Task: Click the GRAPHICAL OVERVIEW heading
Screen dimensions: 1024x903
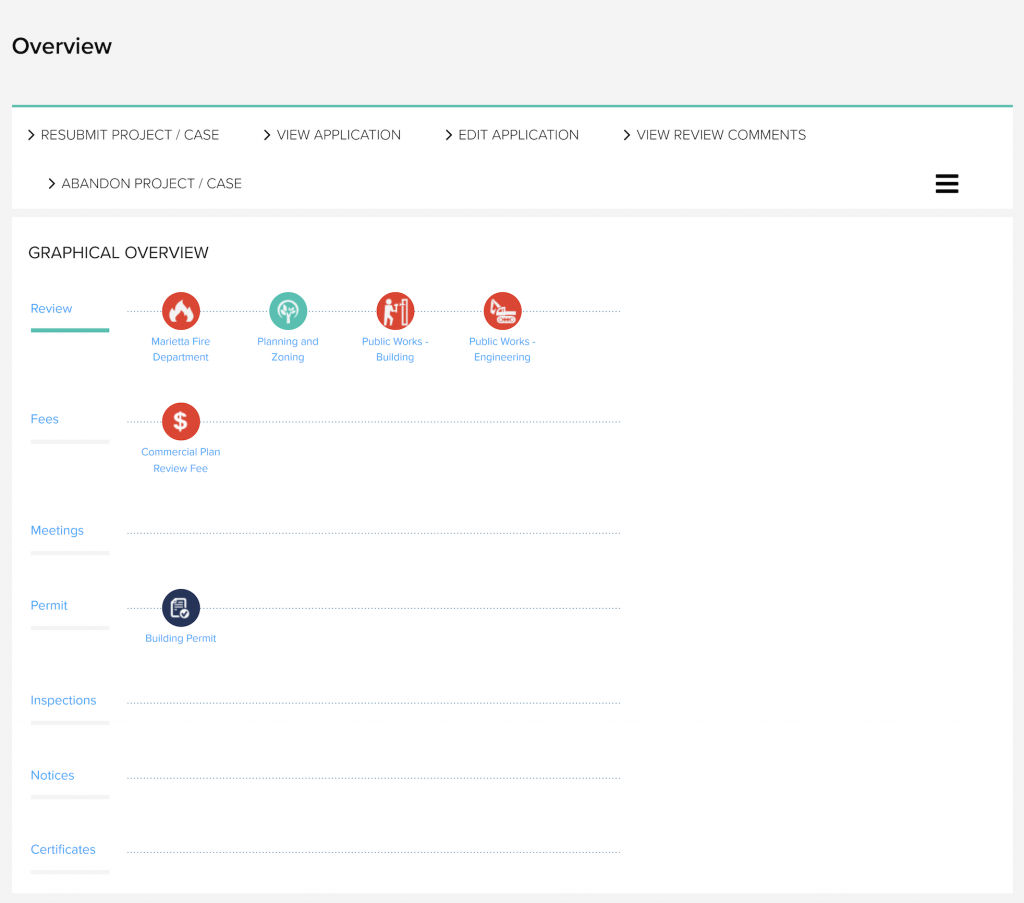Action: [x=118, y=253]
